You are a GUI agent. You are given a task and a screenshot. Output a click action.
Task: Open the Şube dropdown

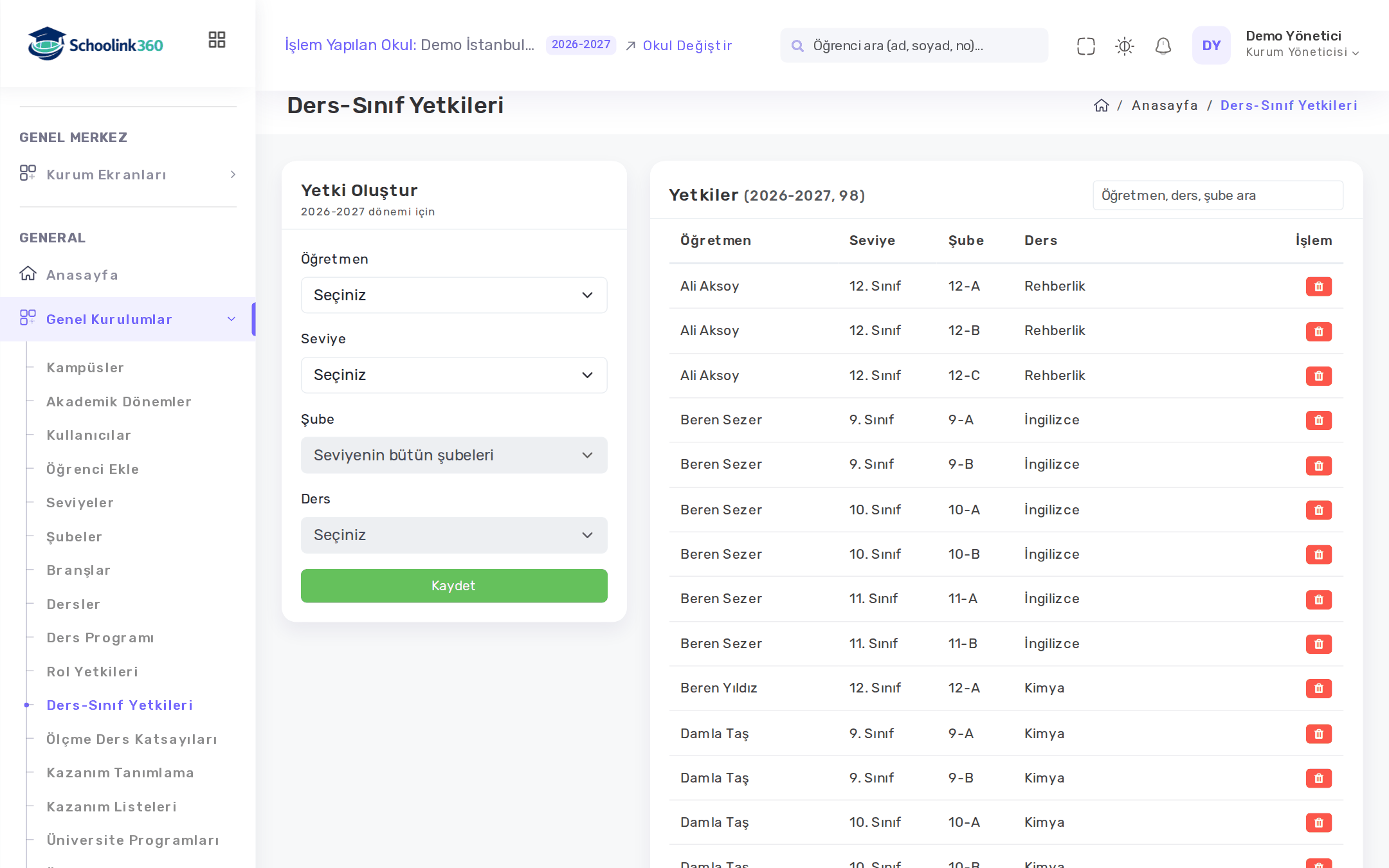[454, 455]
